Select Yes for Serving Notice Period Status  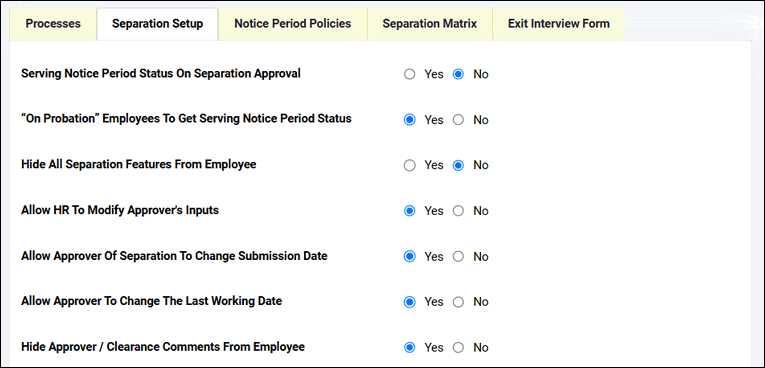coord(410,74)
